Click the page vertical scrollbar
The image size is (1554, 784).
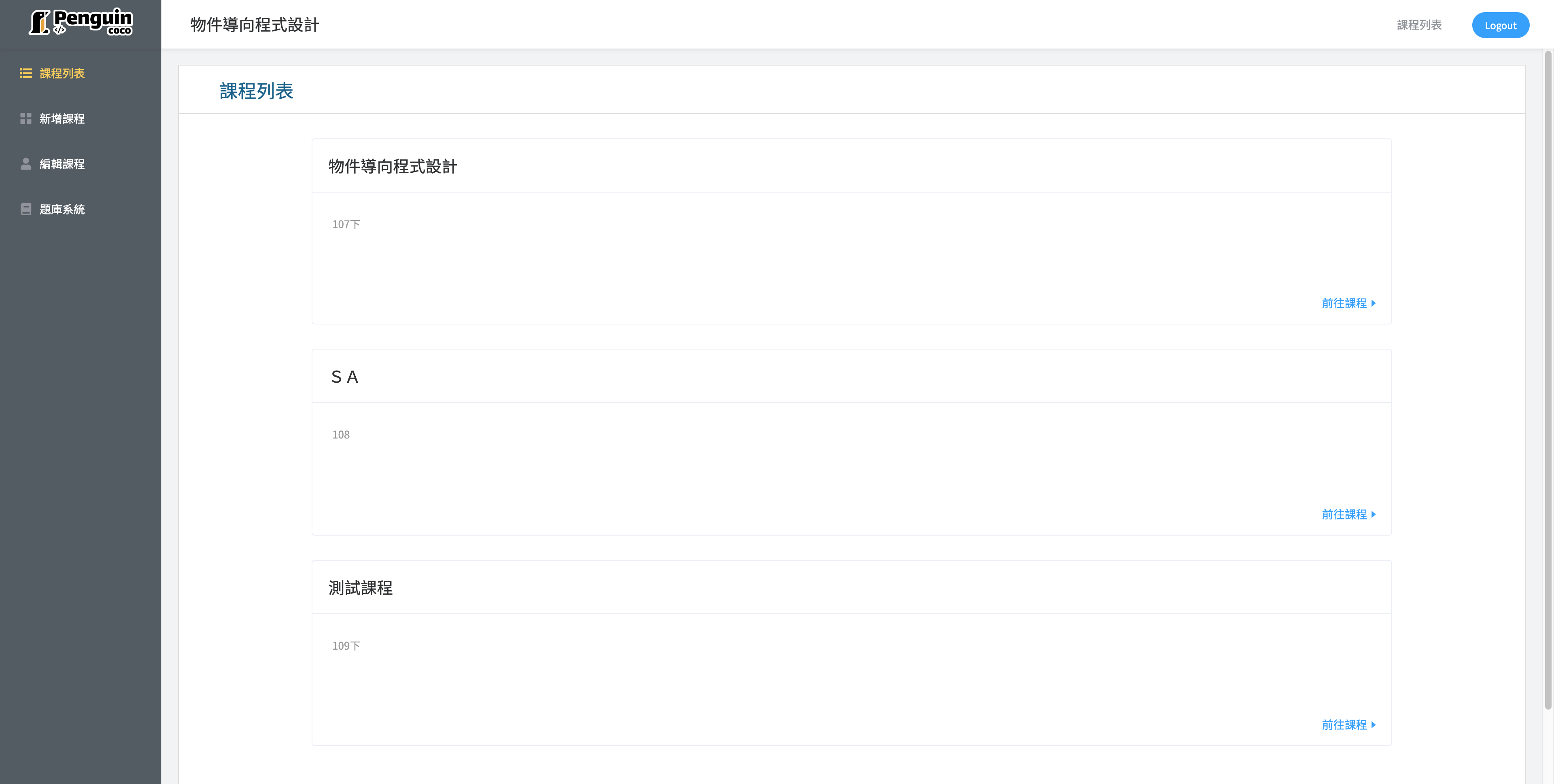point(1548,380)
